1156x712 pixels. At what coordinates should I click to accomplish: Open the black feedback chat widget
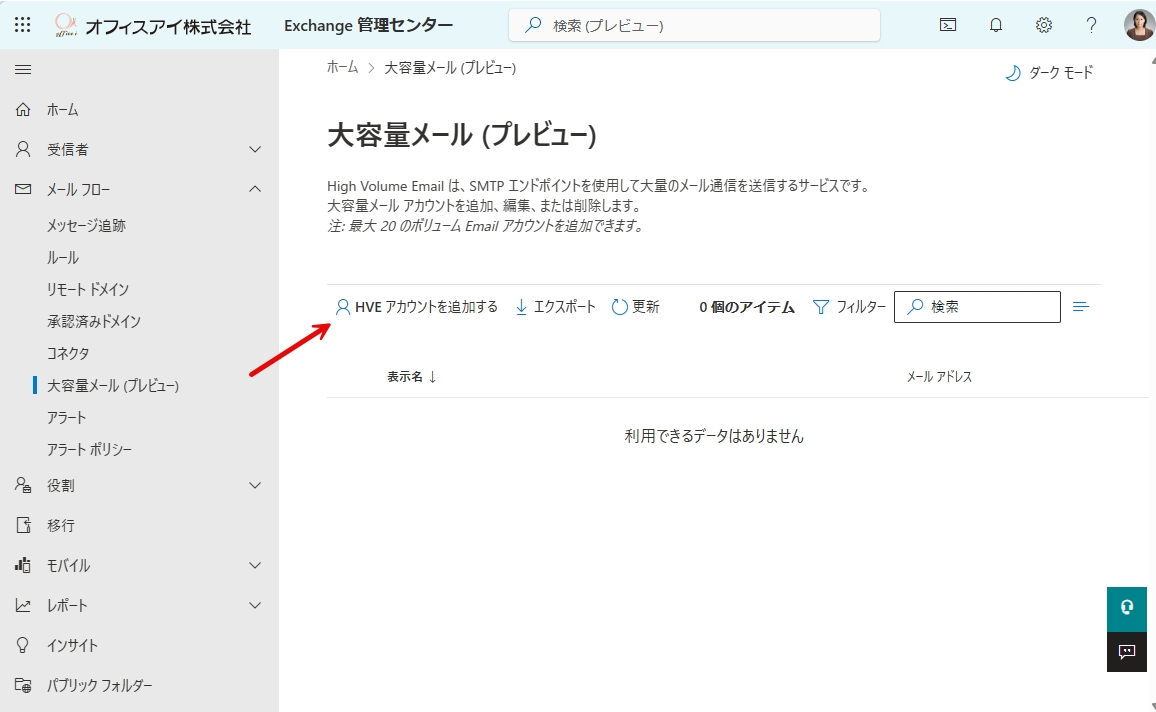(x=1127, y=652)
